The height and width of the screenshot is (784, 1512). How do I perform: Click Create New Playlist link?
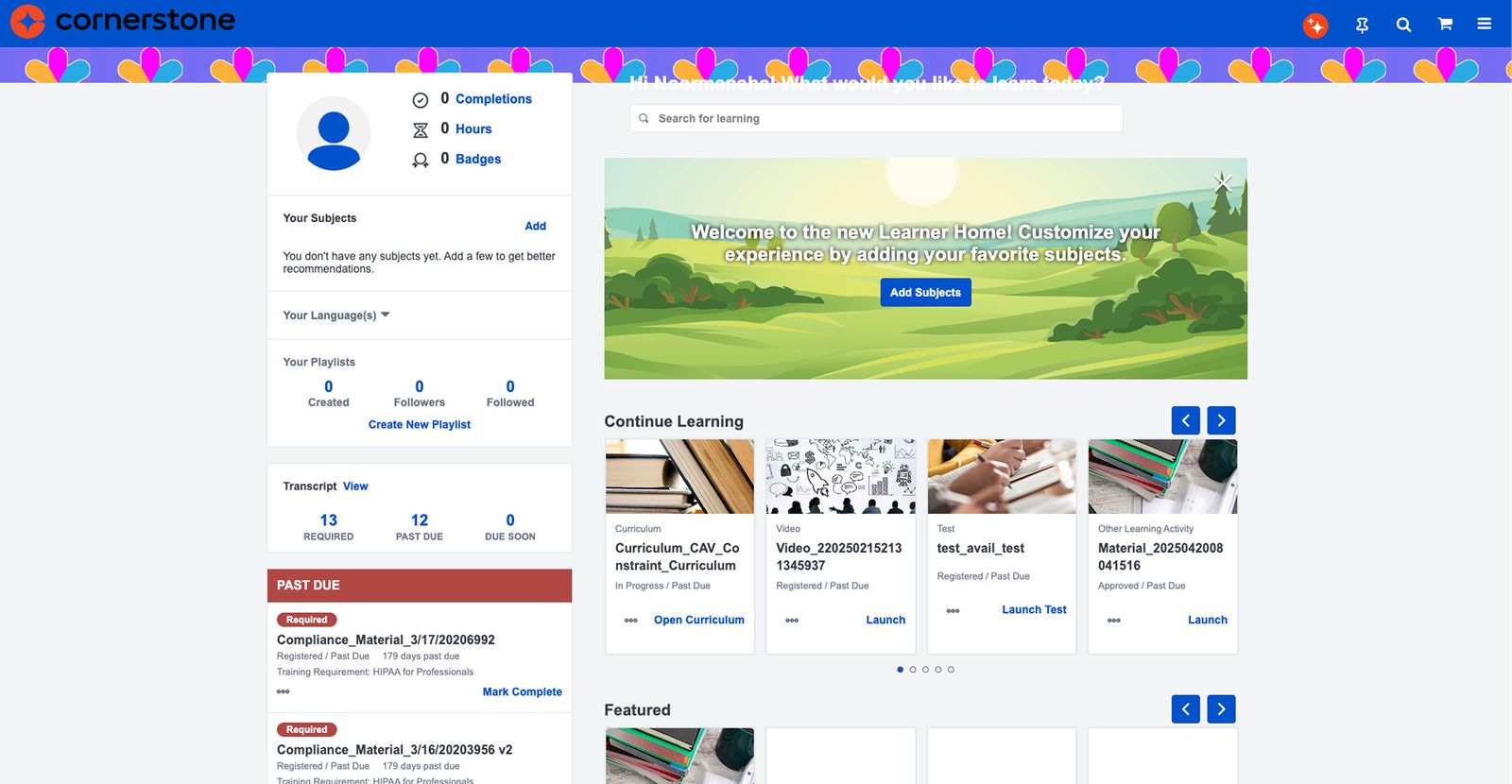(x=420, y=425)
